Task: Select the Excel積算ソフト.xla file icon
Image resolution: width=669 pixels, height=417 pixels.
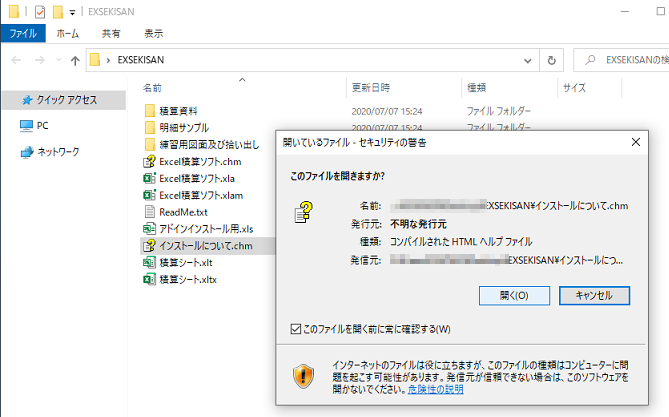Action: pyautogui.click(x=151, y=178)
